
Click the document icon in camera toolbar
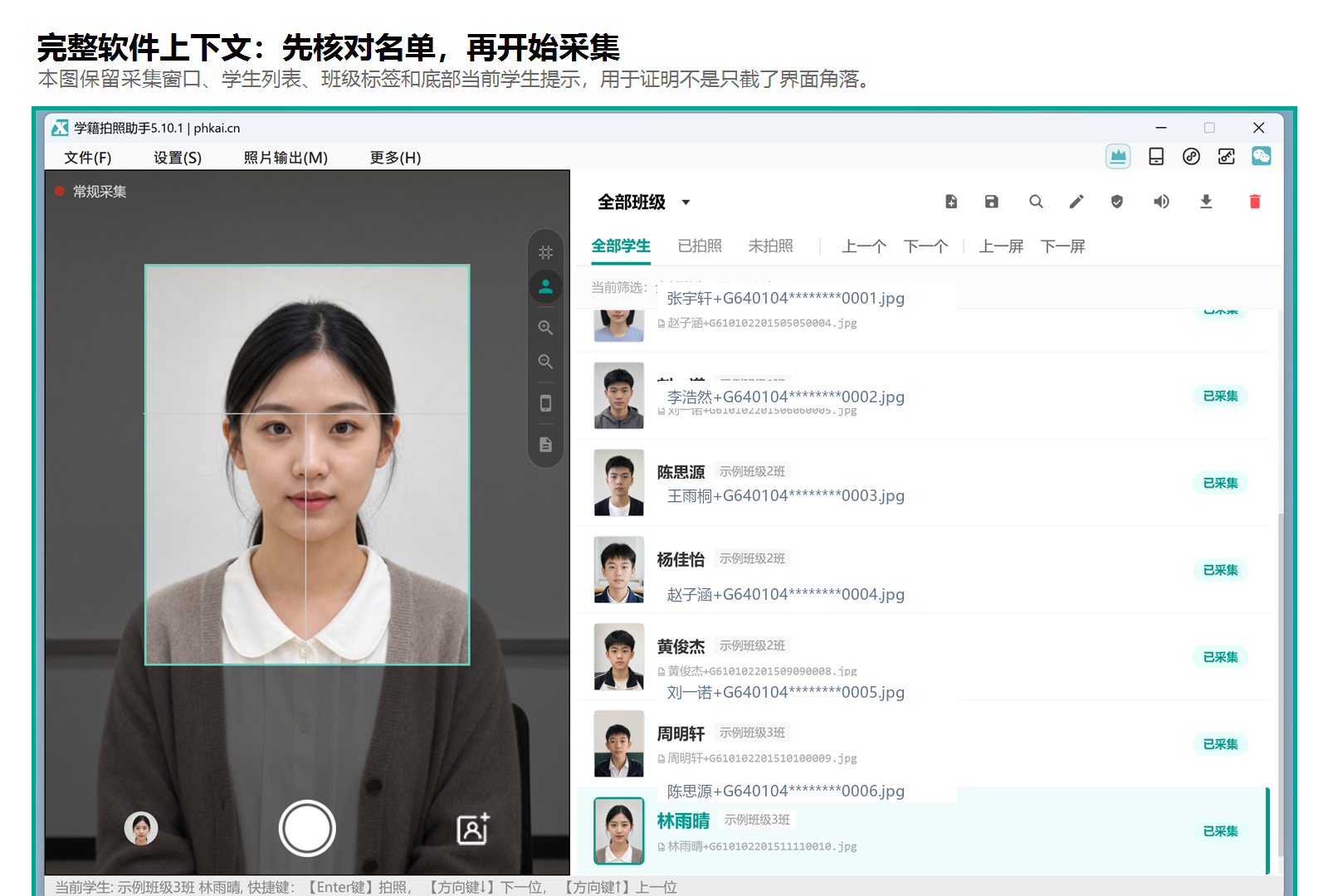coord(545,445)
